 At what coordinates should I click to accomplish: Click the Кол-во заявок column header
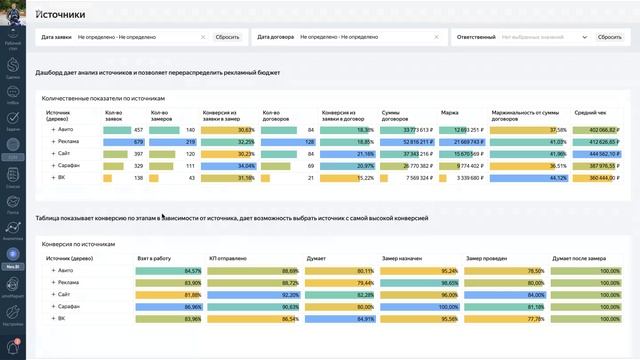(x=114, y=116)
